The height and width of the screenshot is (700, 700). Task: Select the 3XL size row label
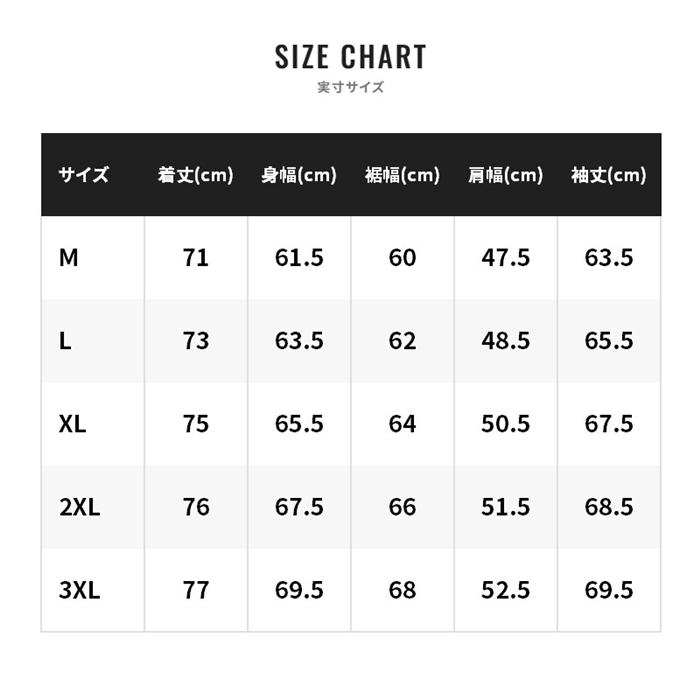click(x=79, y=590)
